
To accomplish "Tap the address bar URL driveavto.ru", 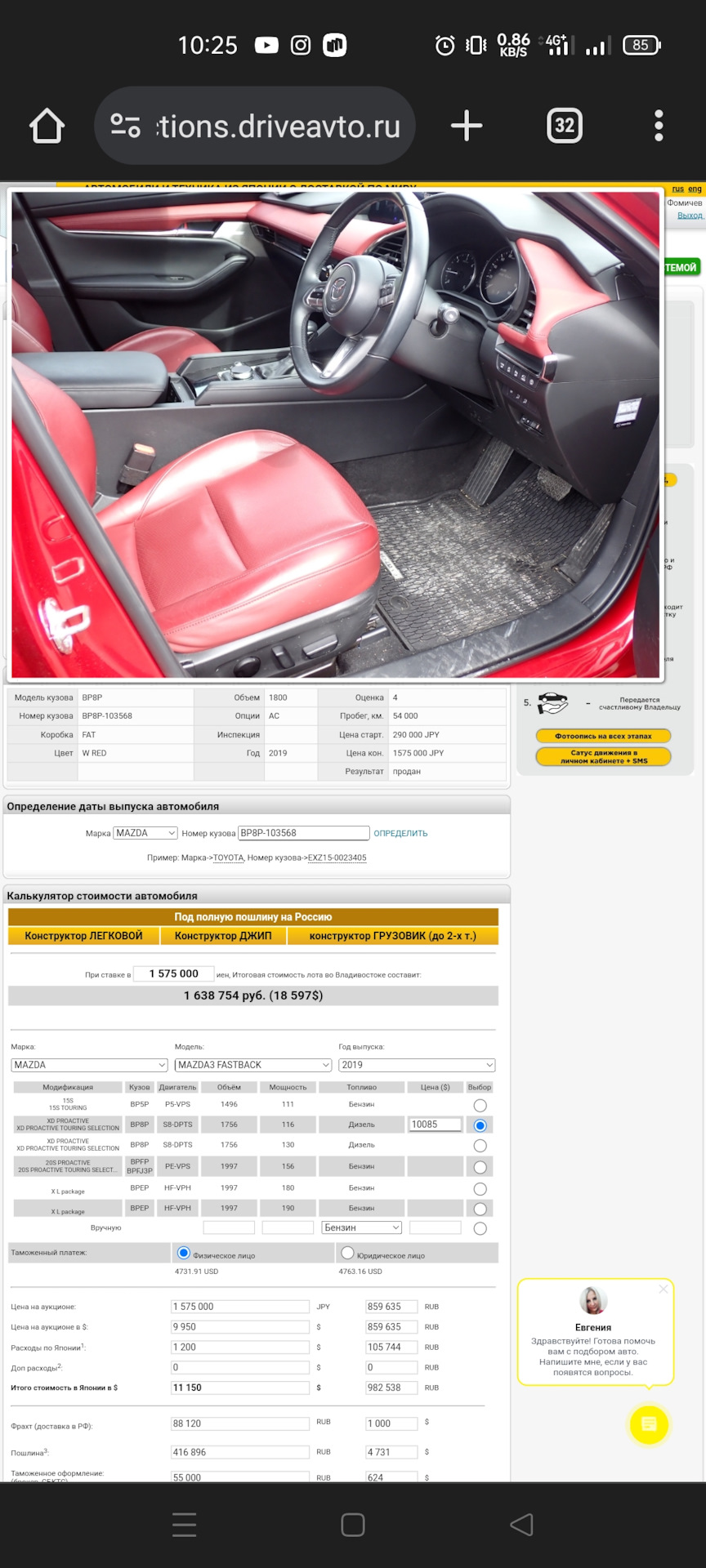I will click(x=279, y=127).
